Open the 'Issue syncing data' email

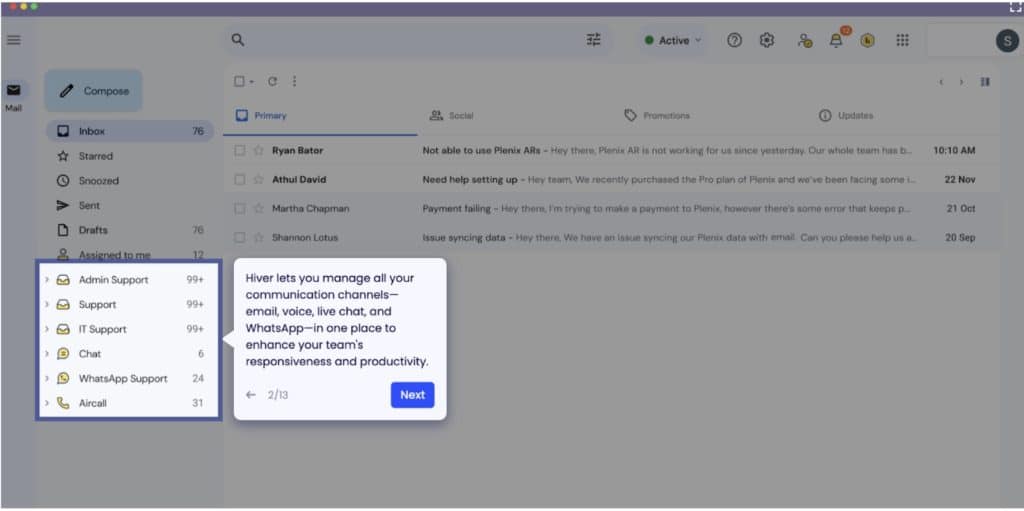(x=611, y=237)
